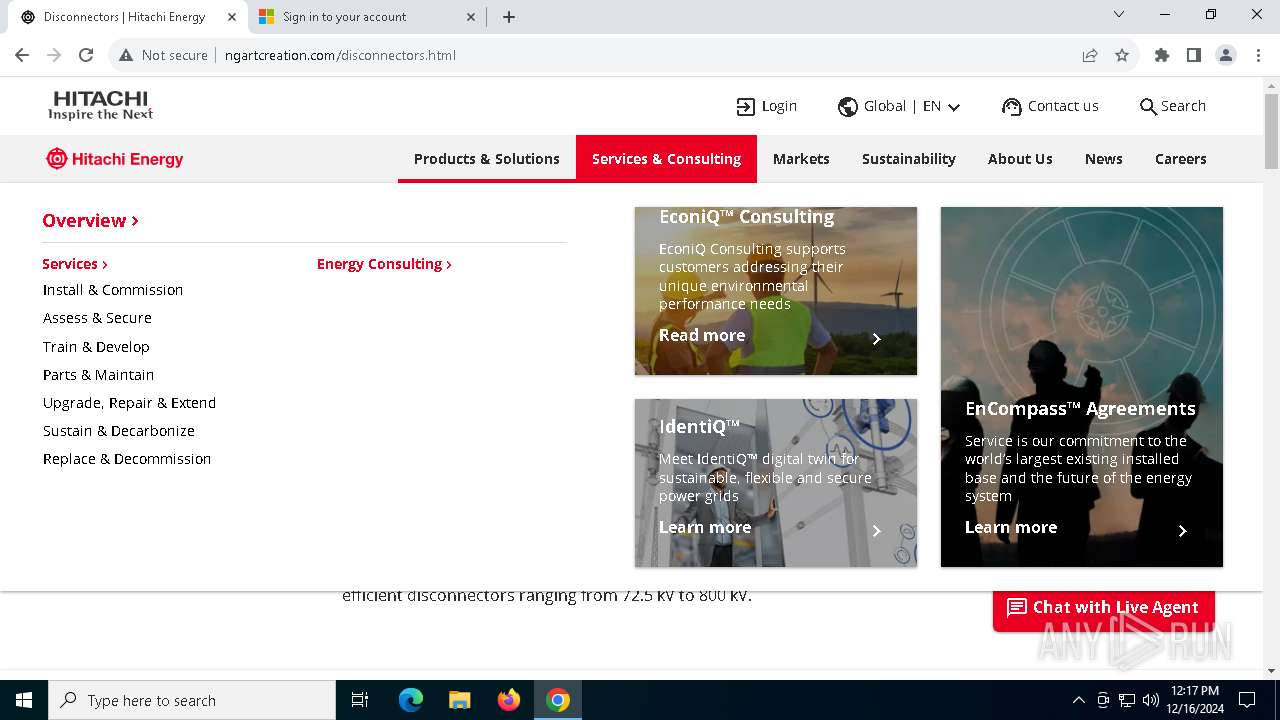This screenshot has height=720, width=1280.
Task: Open the Markets menu
Action: [x=801, y=159]
